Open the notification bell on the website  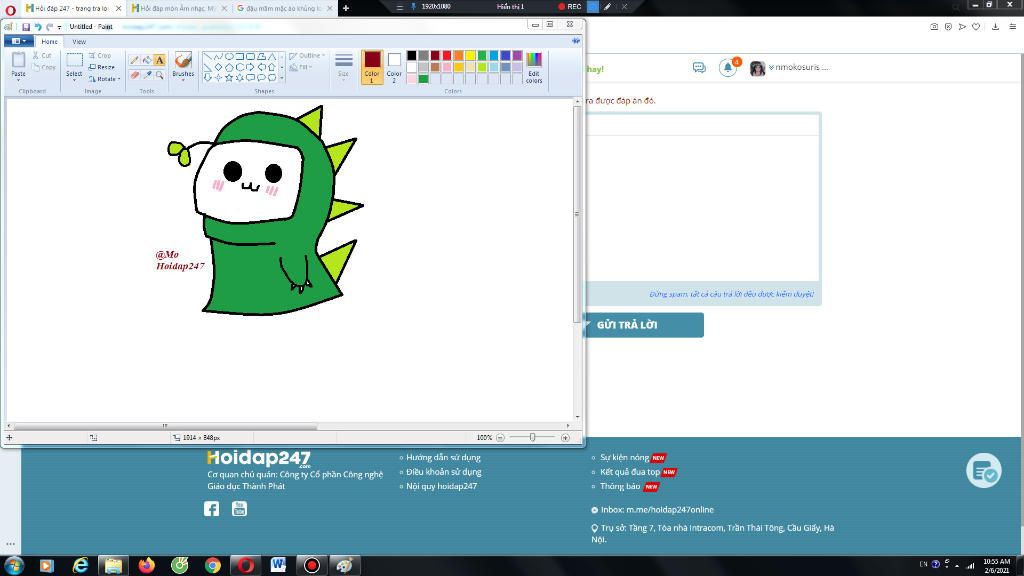(x=728, y=67)
